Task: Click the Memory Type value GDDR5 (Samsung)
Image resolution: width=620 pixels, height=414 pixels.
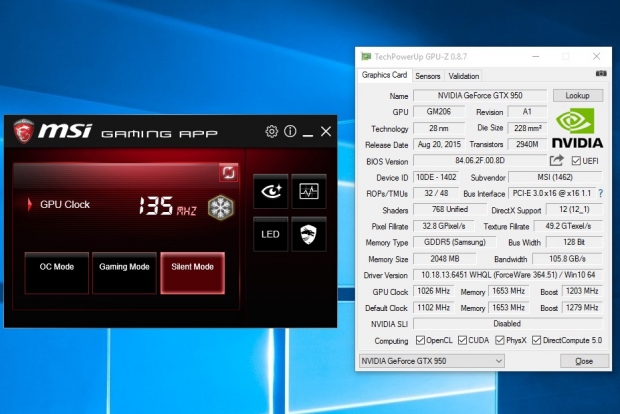Action: pyautogui.click(x=455, y=242)
